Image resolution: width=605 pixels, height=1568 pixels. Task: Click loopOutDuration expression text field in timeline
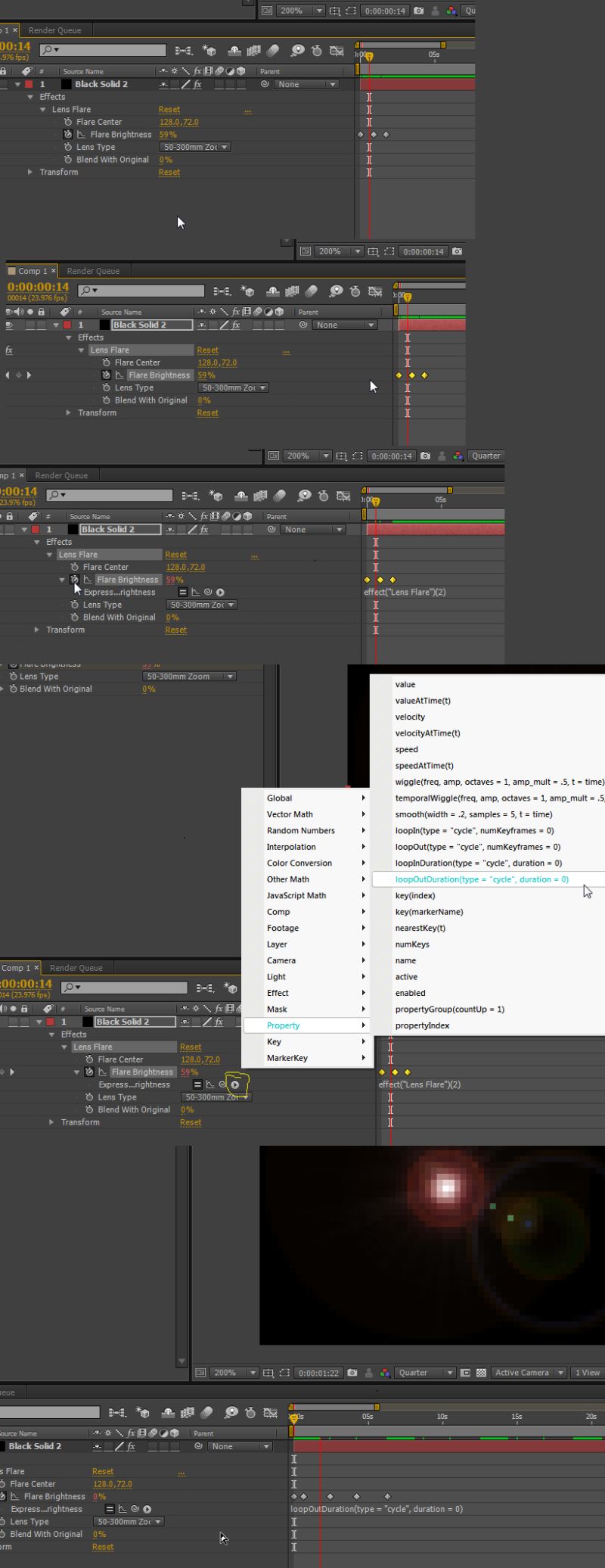tap(377, 1509)
